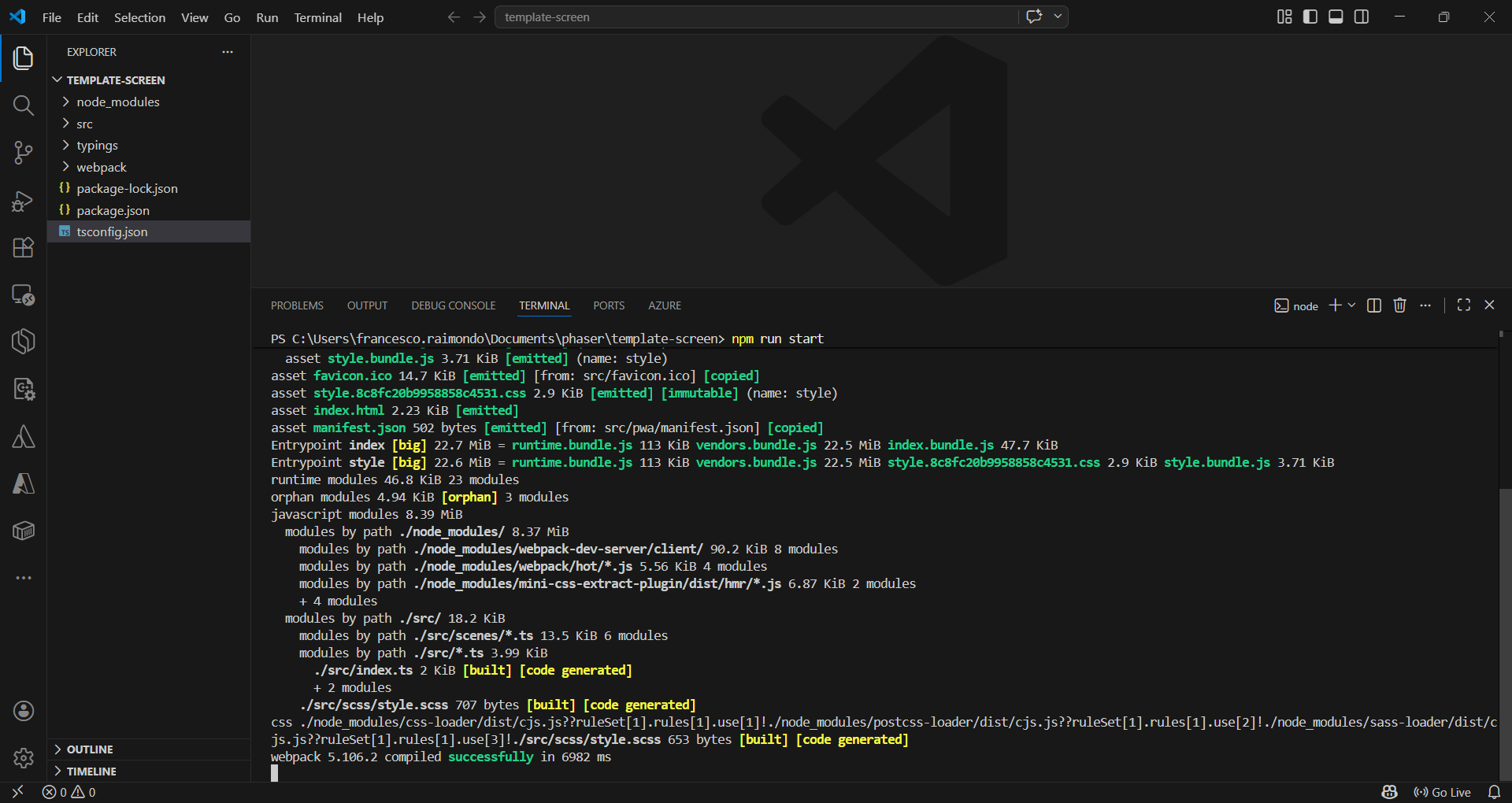Open the Search view
This screenshot has height=803, width=1512.
click(24, 105)
